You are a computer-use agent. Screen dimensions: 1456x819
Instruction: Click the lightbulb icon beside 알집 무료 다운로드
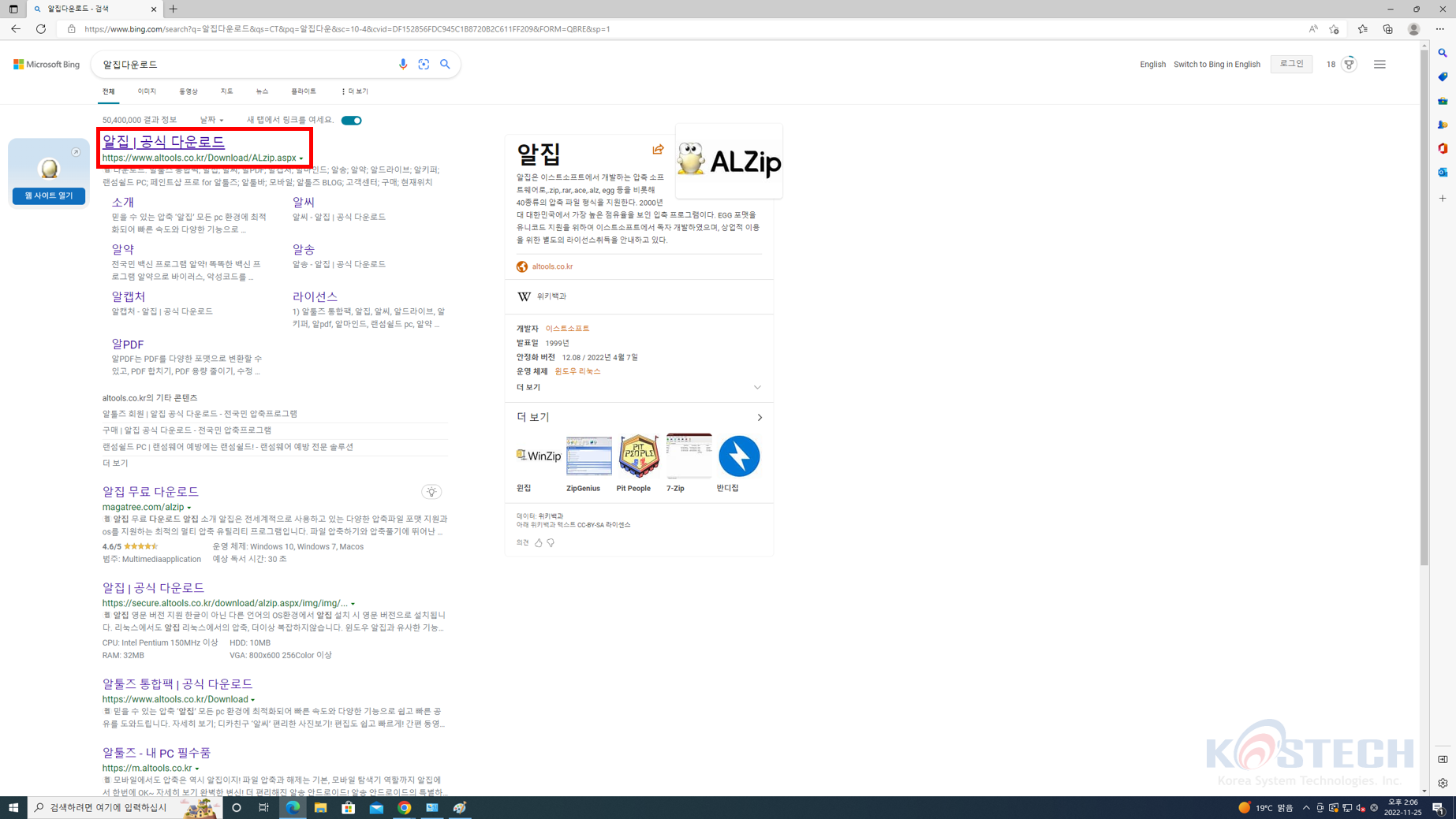point(431,492)
